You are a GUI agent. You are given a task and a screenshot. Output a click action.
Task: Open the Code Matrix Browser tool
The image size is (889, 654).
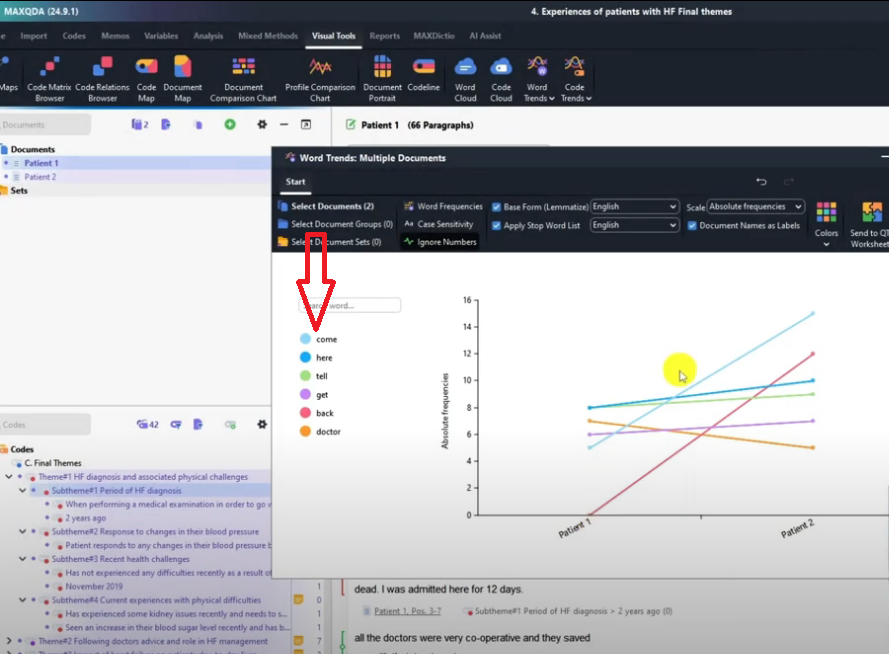pos(49,79)
